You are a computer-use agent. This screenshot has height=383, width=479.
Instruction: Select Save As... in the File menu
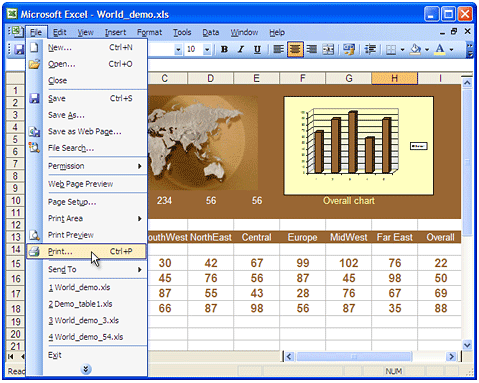coord(87,115)
